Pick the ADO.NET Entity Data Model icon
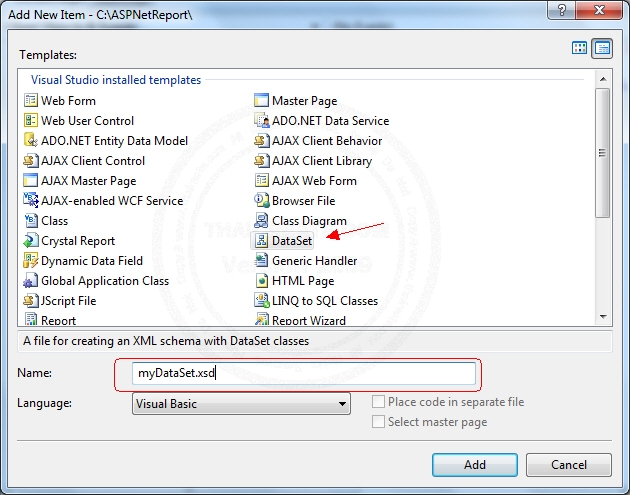Screen dimensions: 630x495 click(x=31, y=140)
